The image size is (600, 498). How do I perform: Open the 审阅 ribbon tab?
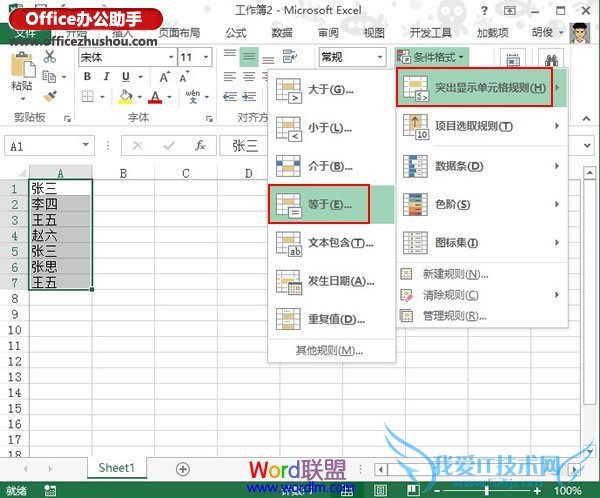tap(328, 33)
